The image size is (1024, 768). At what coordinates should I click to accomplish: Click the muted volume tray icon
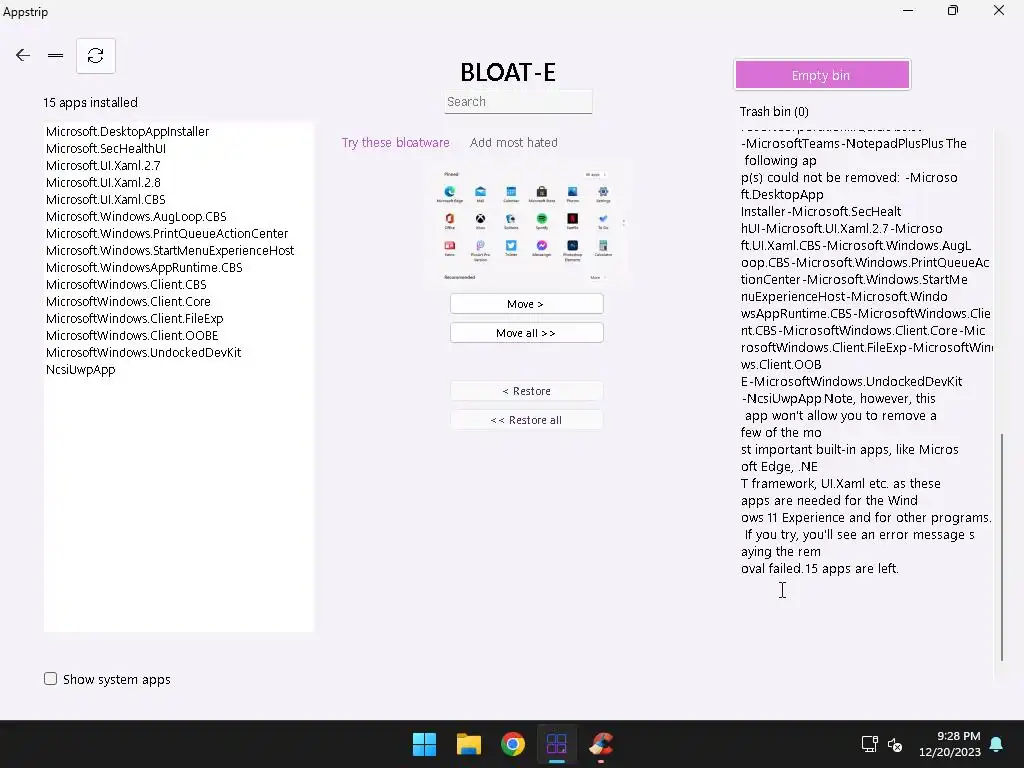(x=895, y=744)
